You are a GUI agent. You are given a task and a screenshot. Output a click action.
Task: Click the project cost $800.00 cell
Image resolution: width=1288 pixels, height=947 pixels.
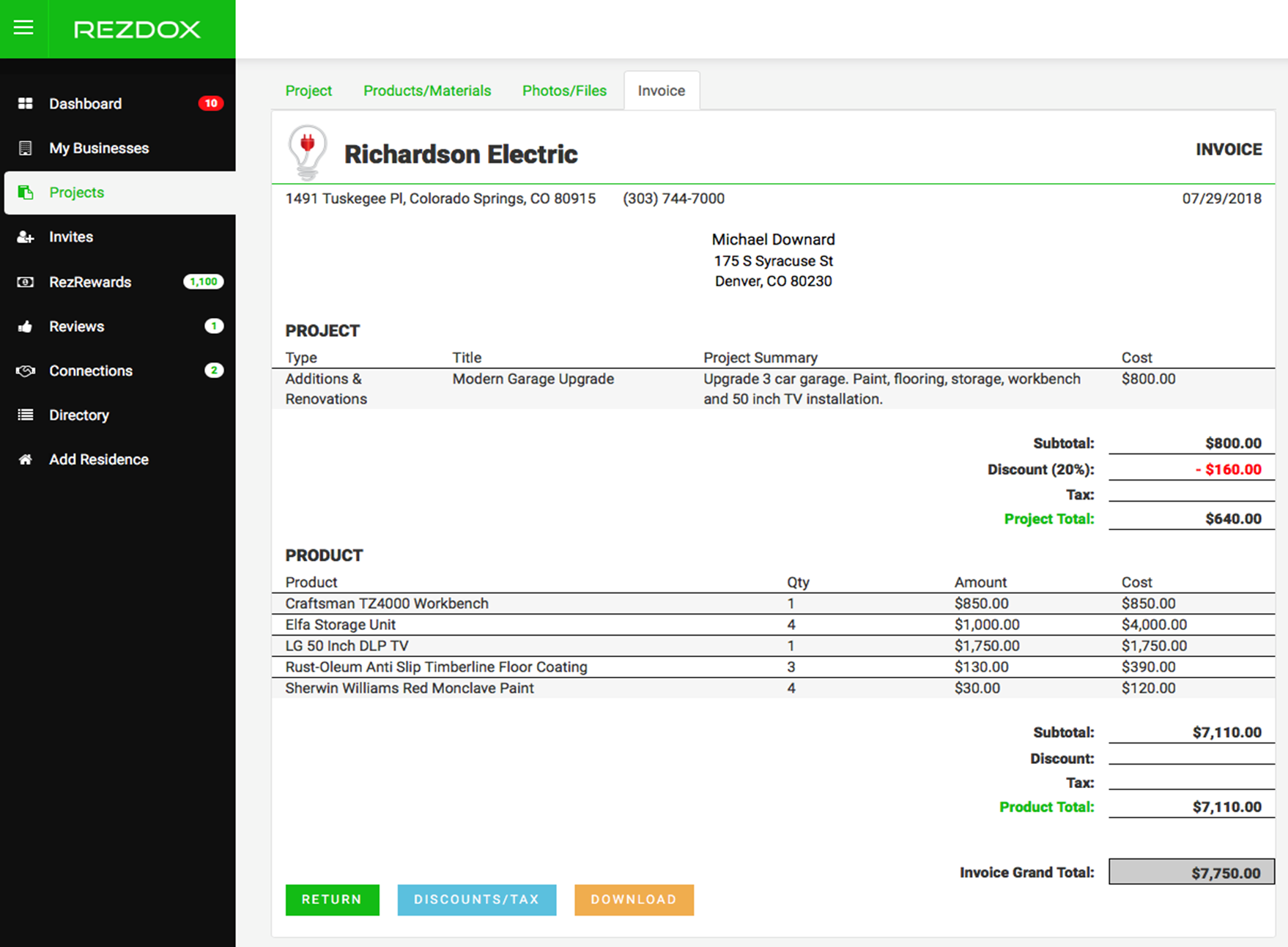click(x=1148, y=379)
